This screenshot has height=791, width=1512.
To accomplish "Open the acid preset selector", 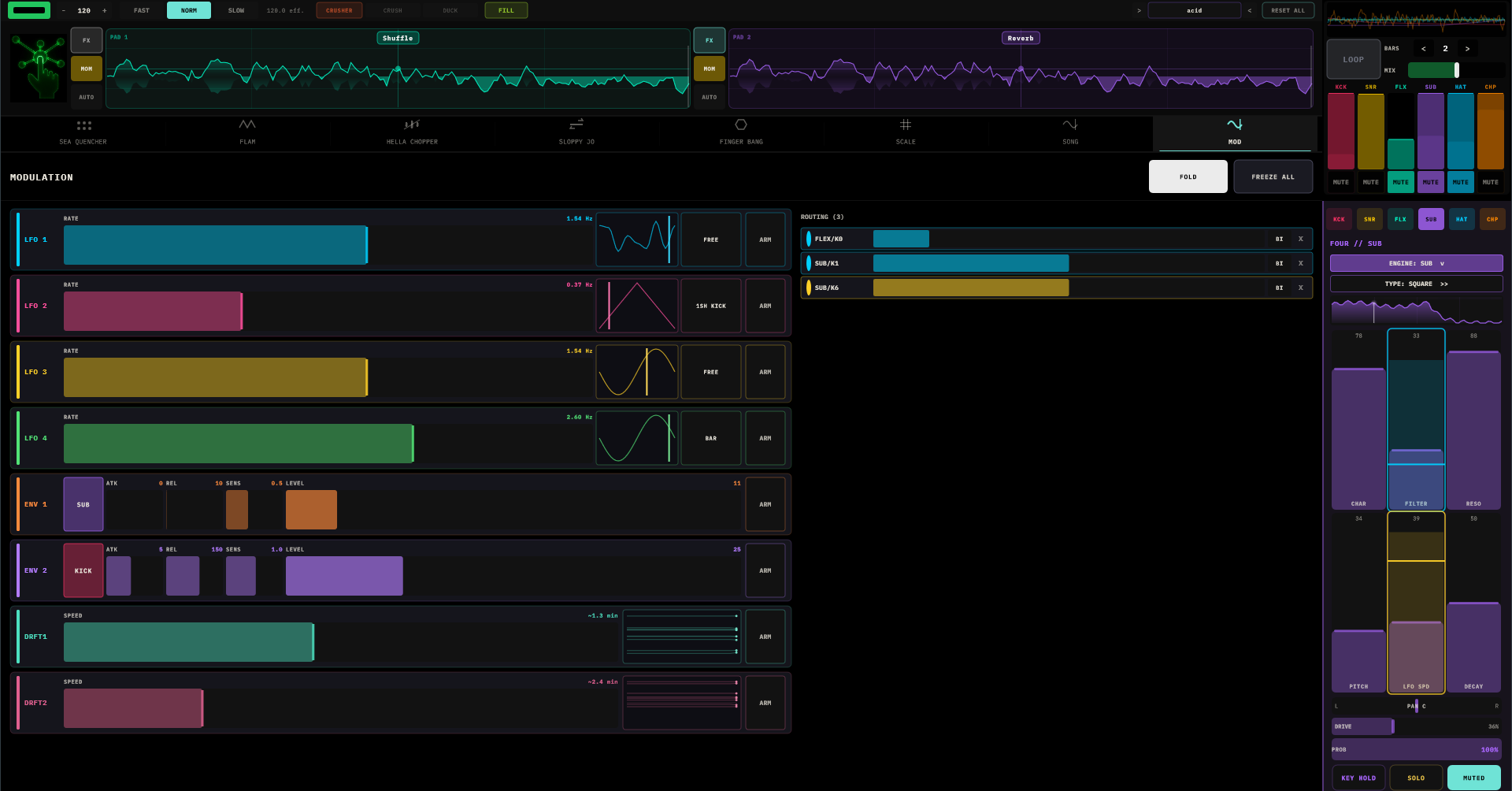I will pos(1194,10).
